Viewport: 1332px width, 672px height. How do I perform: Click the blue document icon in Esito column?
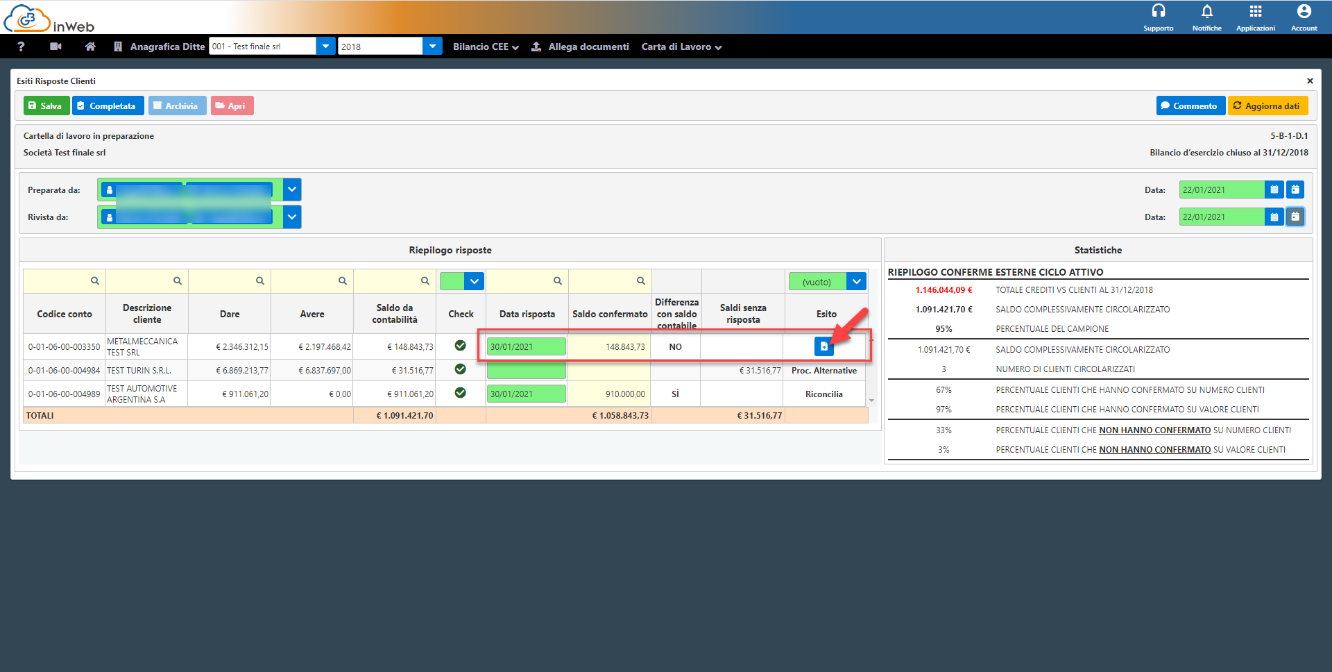point(824,346)
